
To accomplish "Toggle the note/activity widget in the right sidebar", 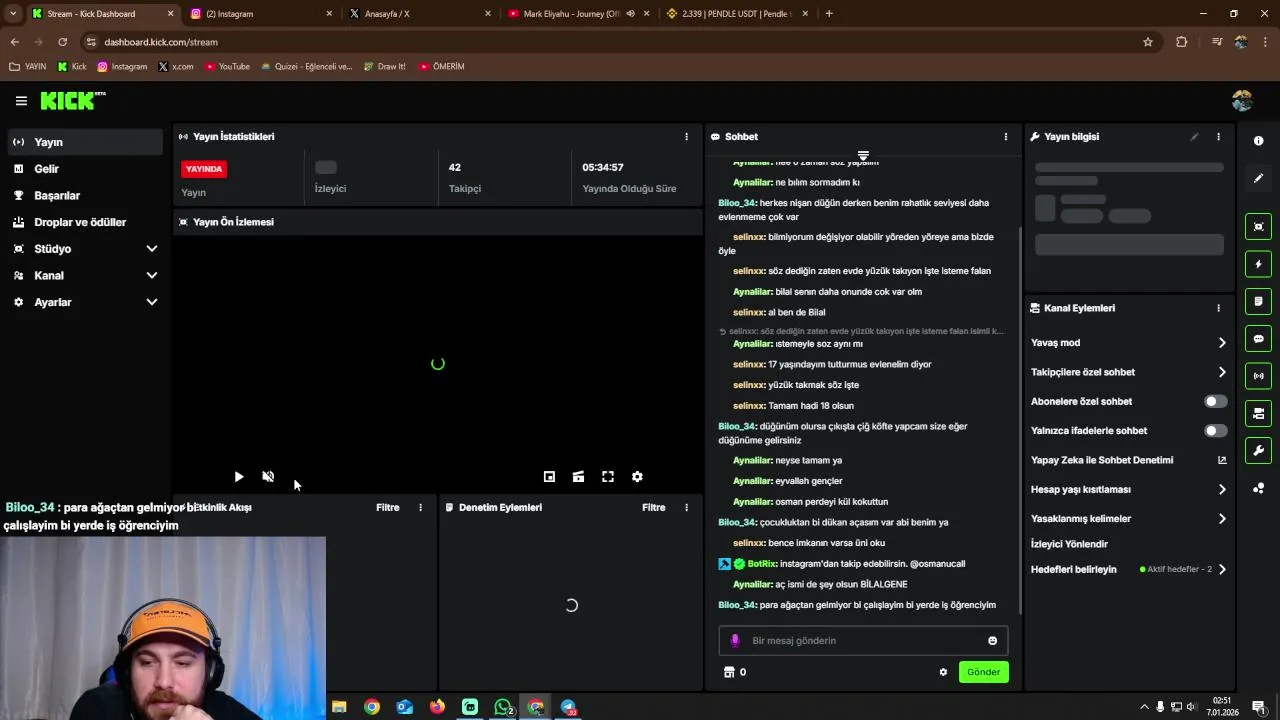I will click(1258, 301).
